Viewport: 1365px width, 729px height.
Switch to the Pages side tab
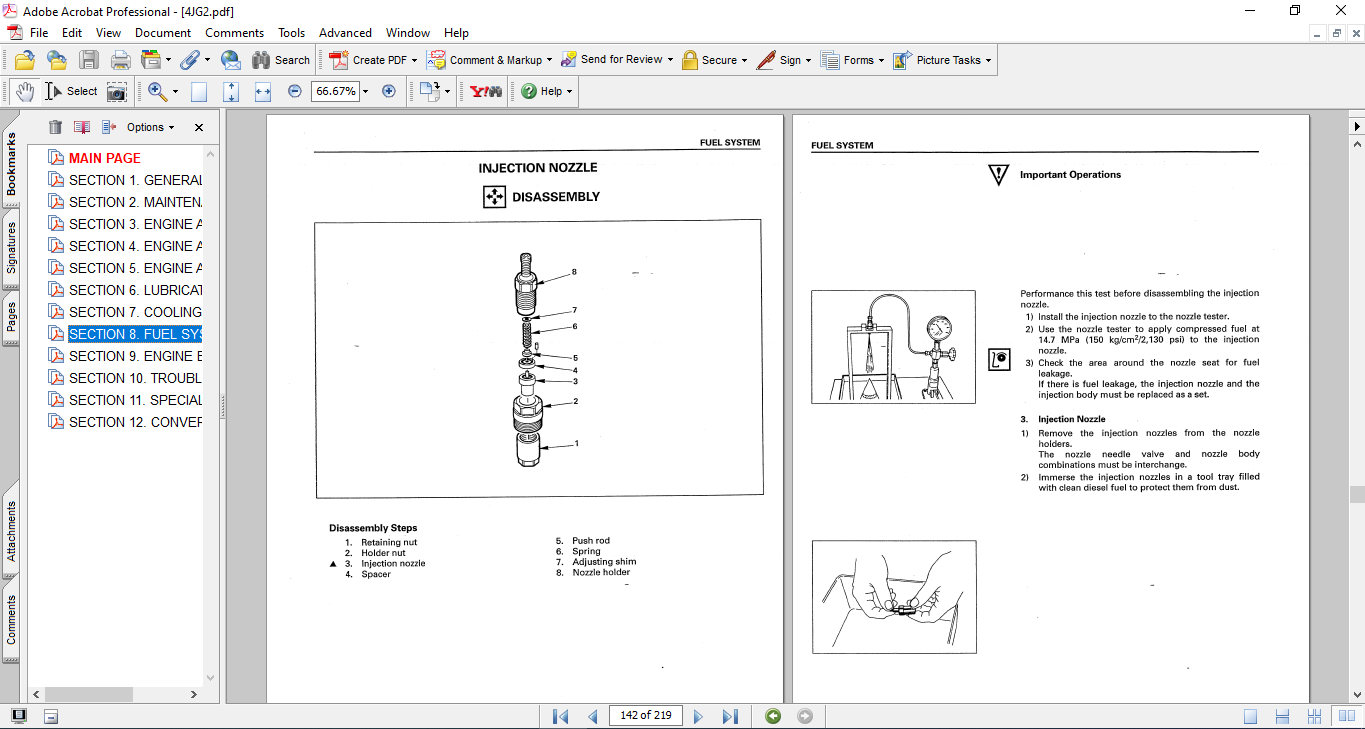pyautogui.click(x=11, y=317)
